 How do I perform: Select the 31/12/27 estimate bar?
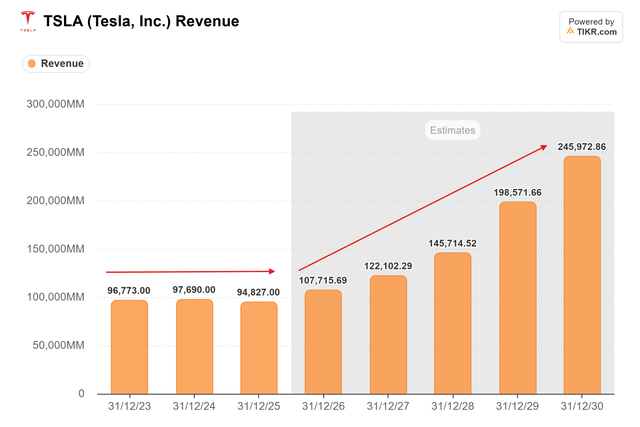click(388, 335)
